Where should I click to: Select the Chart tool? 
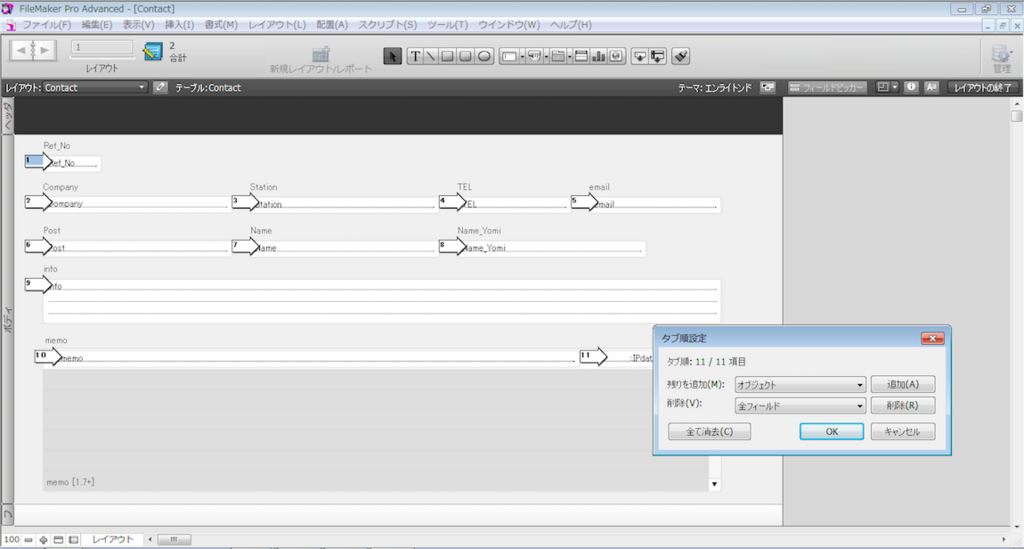click(598, 56)
